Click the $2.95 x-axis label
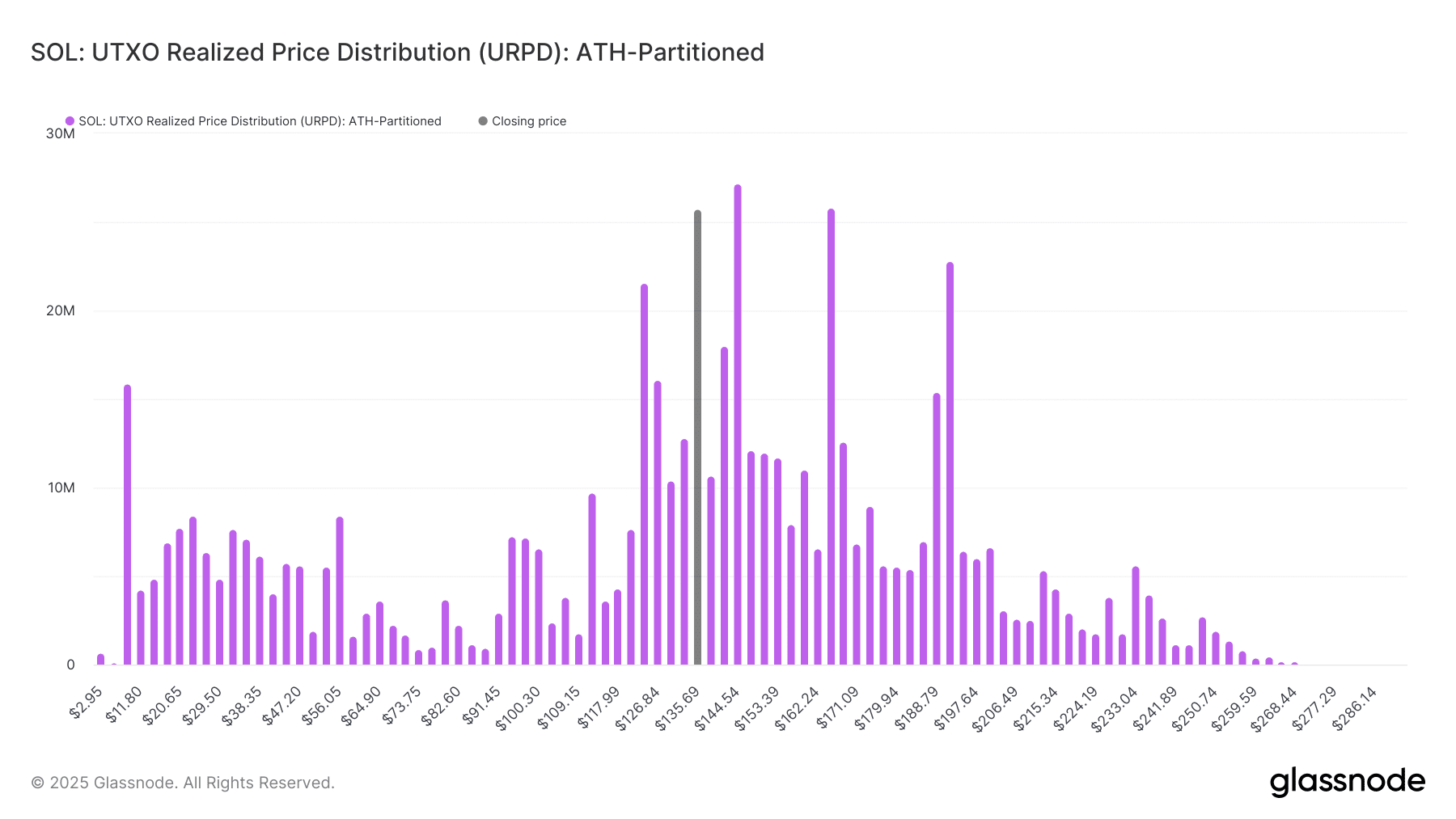The height and width of the screenshot is (819, 1456). (x=87, y=702)
